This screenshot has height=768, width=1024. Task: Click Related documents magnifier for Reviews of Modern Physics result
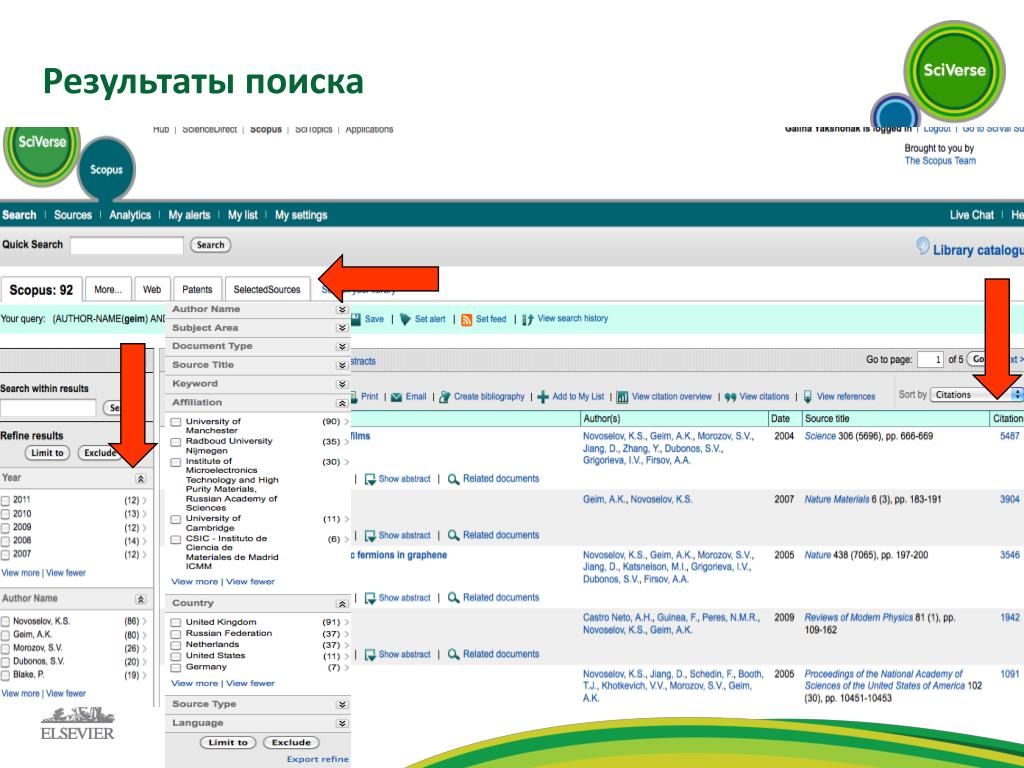(453, 654)
